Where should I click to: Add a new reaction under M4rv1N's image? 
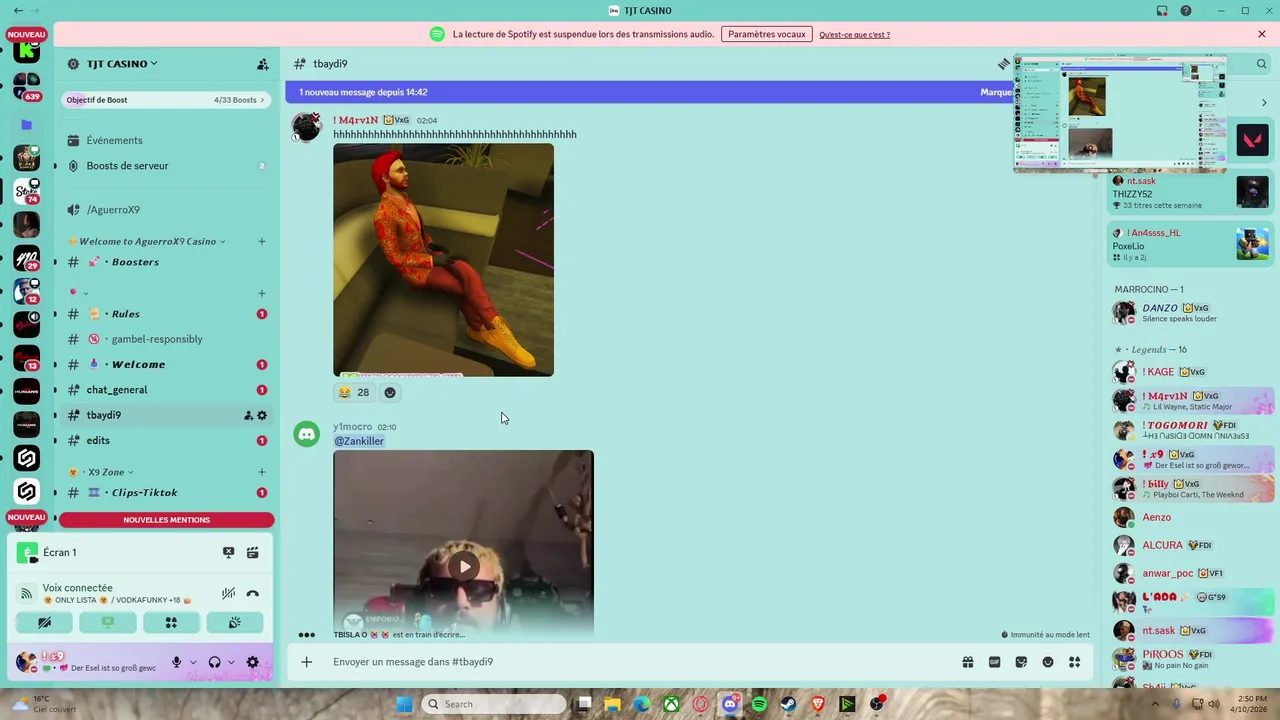(390, 392)
